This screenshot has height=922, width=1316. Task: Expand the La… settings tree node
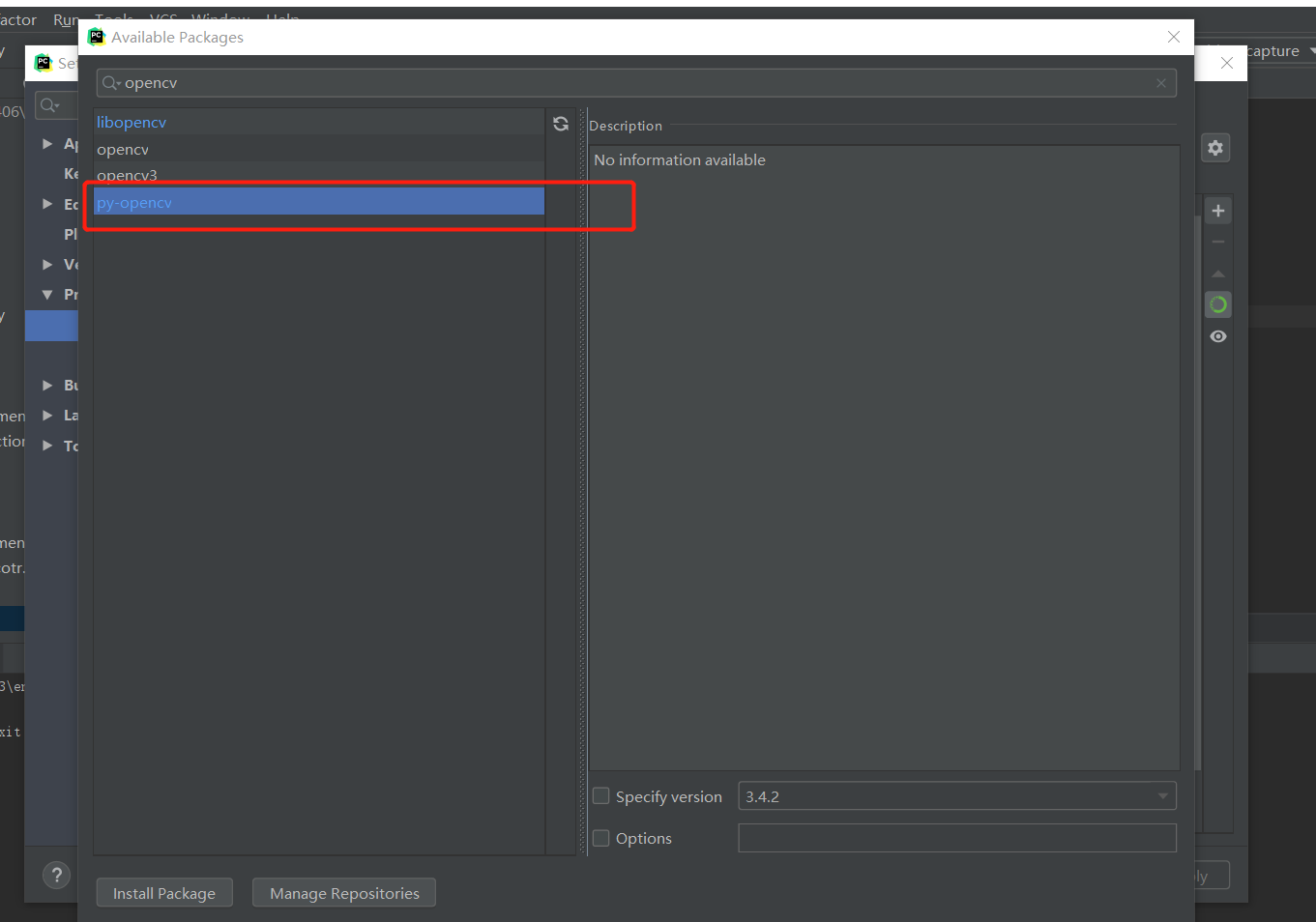47,415
